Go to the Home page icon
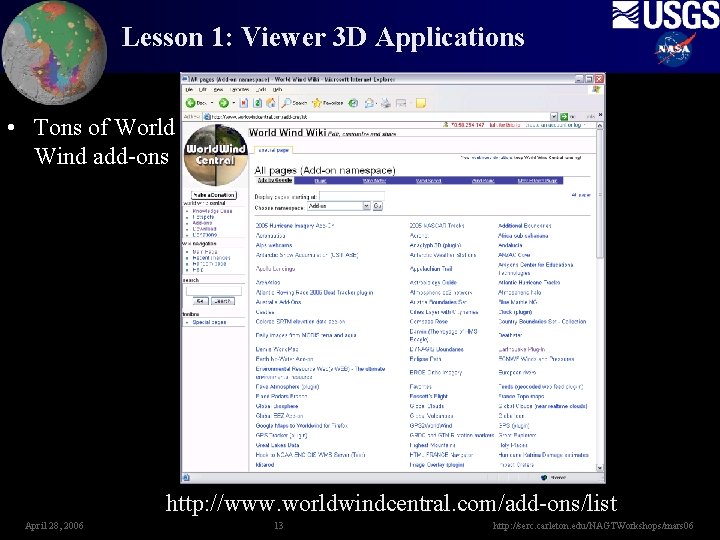The image size is (720, 540). pos(271,103)
